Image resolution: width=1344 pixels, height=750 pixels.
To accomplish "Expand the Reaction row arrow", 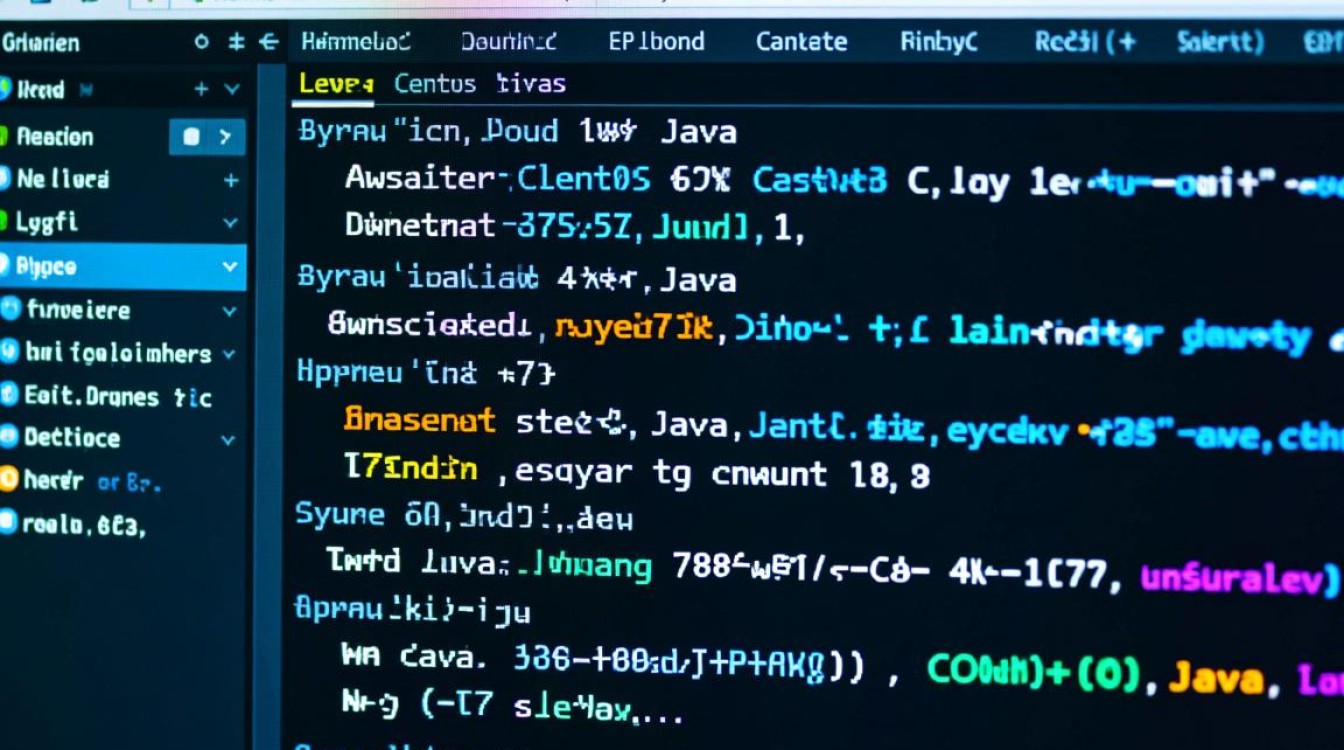I will point(225,137).
